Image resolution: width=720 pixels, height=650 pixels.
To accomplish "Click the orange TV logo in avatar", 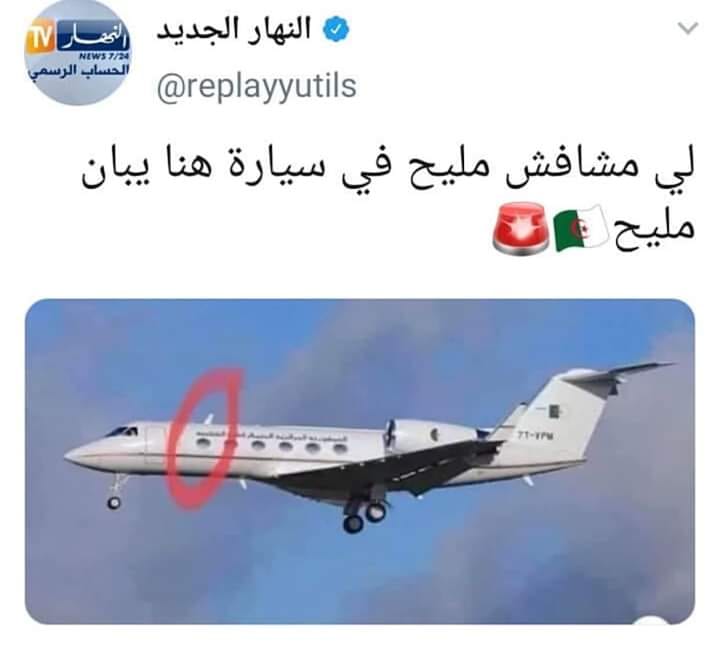I will pyautogui.click(x=40, y=40).
